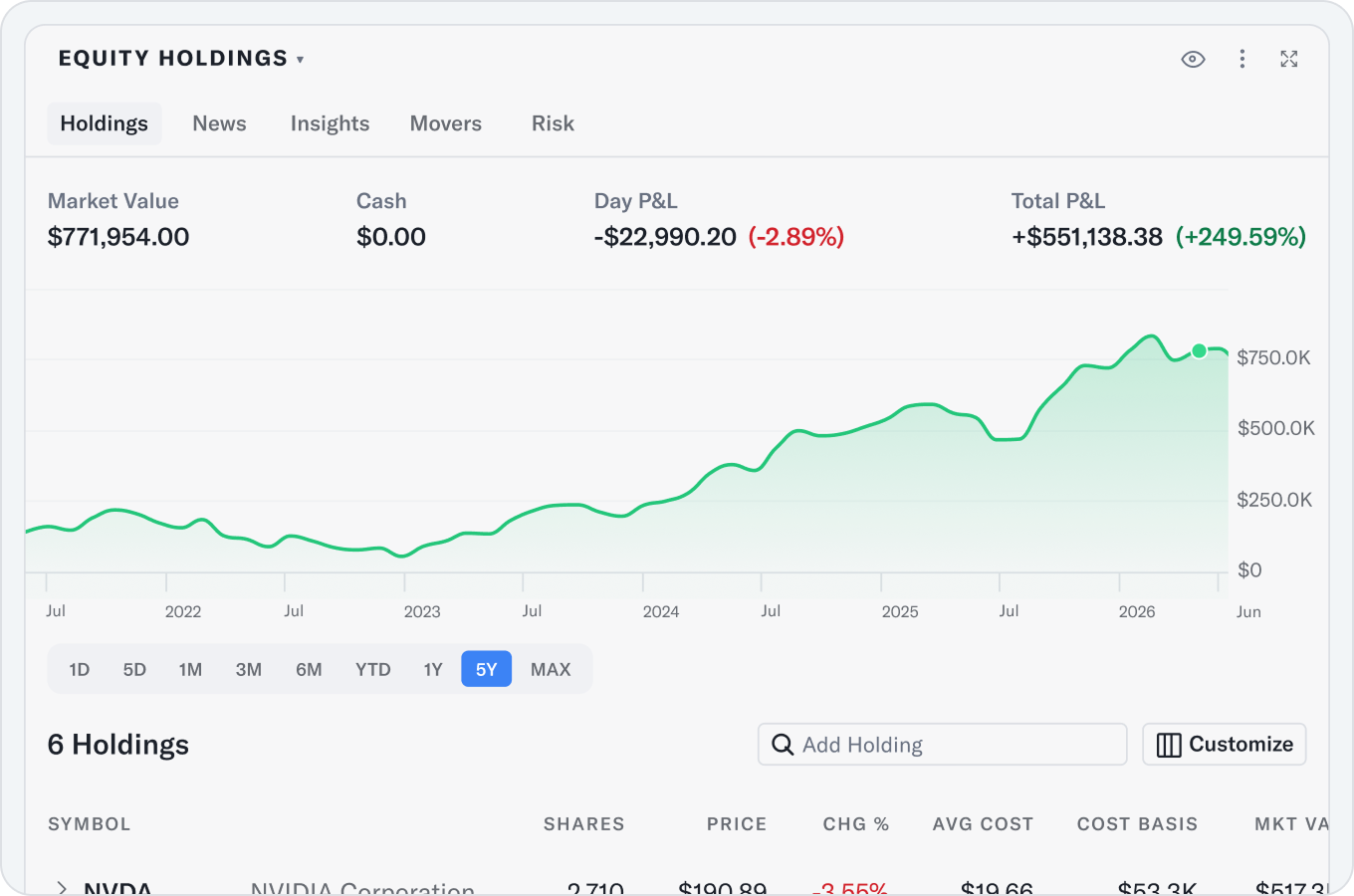Select the Risk tab
This screenshot has width=1354, height=896.
[553, 123]
